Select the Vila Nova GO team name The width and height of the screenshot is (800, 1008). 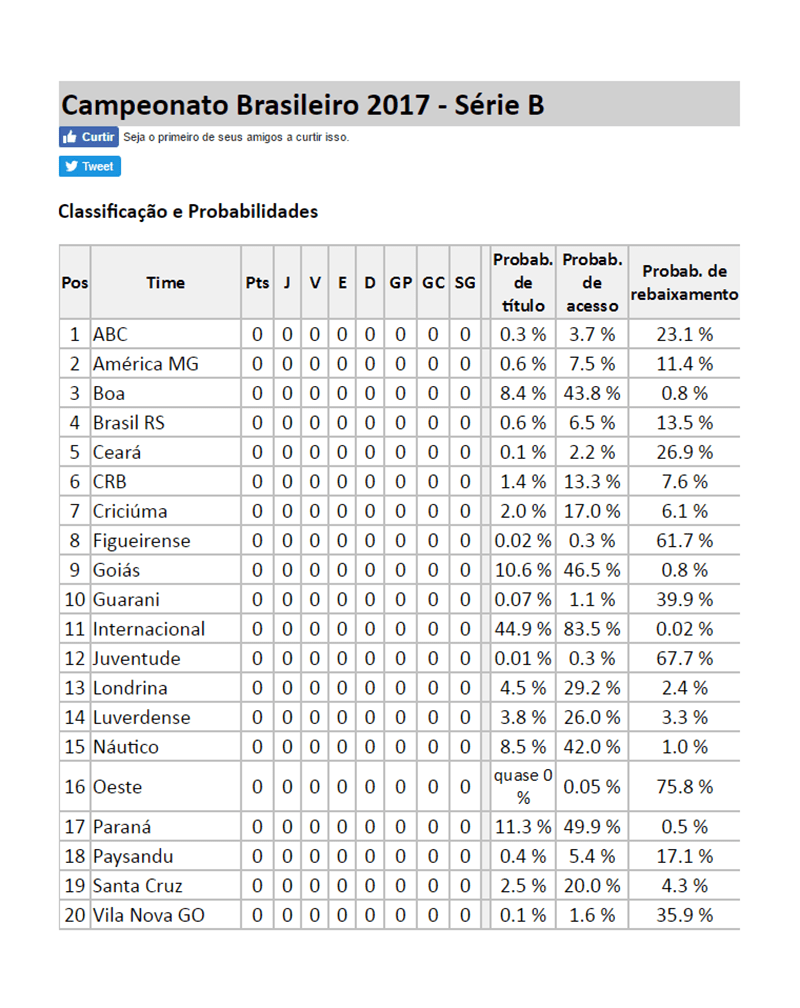pos(149,915)
